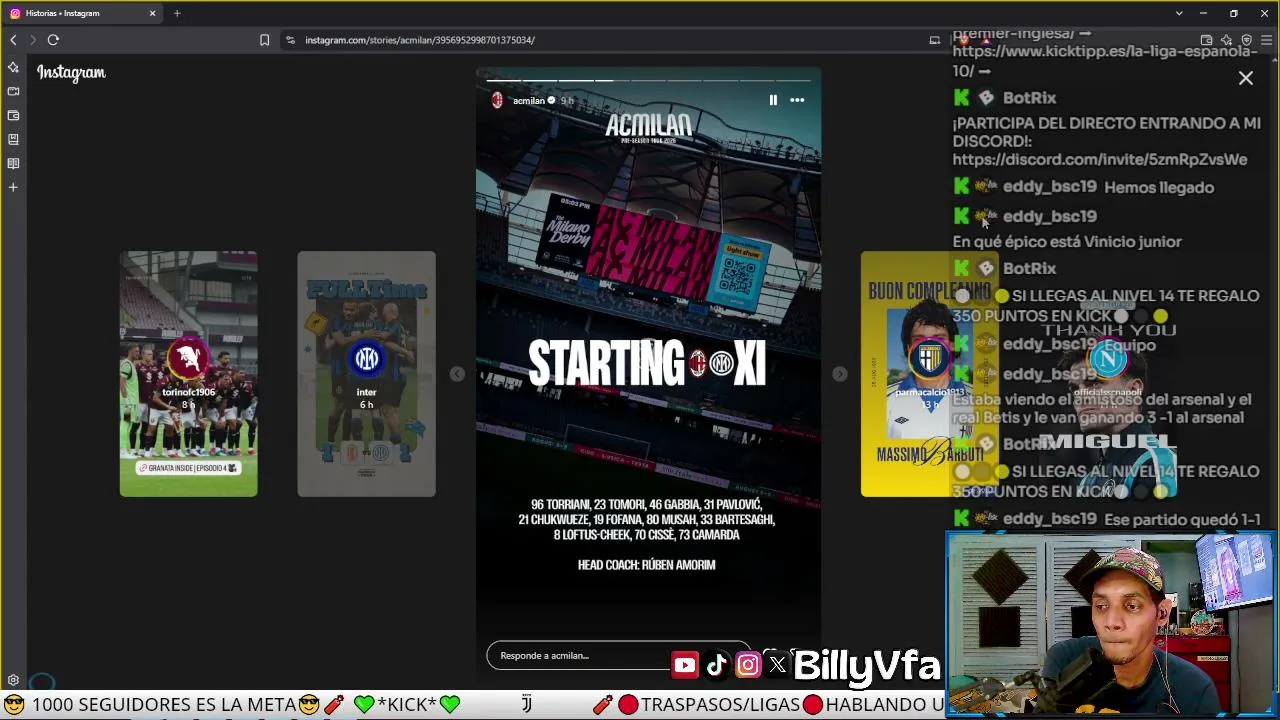Open the wallet panel in left sidebar

coord(13,115)
